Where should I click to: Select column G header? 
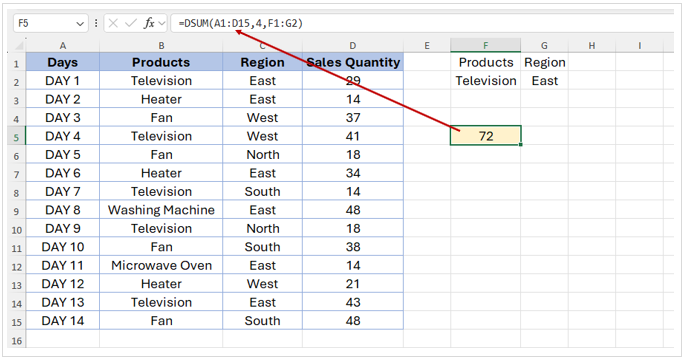(x=544, y=46)
